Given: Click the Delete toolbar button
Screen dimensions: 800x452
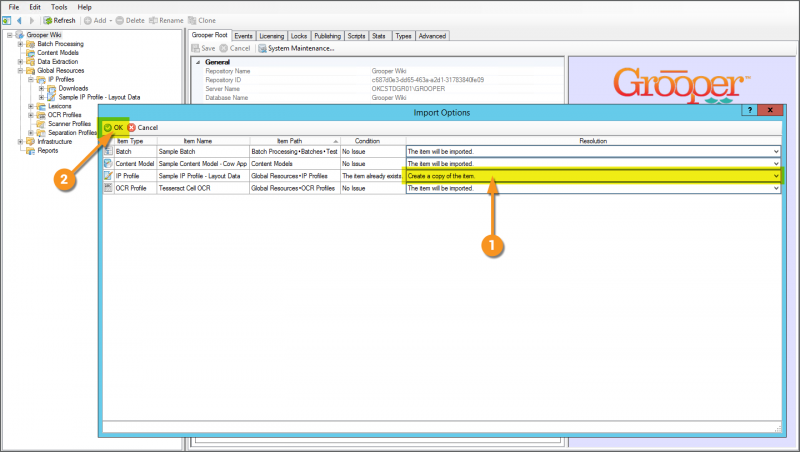Looking at the screenshot, I should point(130,20).
